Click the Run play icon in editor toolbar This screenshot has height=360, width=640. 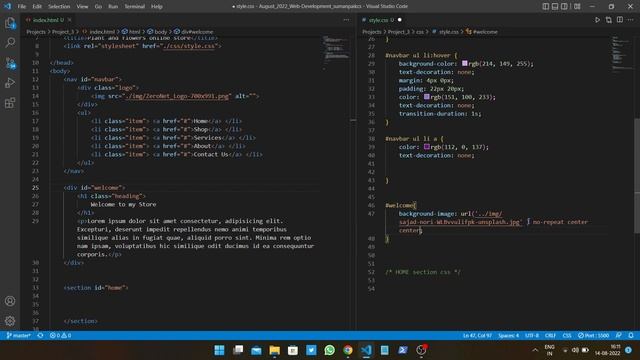[597, 20]
